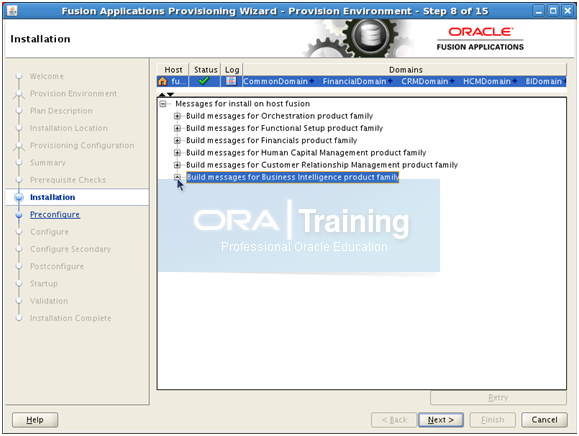Select Validation step in sidebar
This screenshot has height=436, width=579.
click(49, 301)
